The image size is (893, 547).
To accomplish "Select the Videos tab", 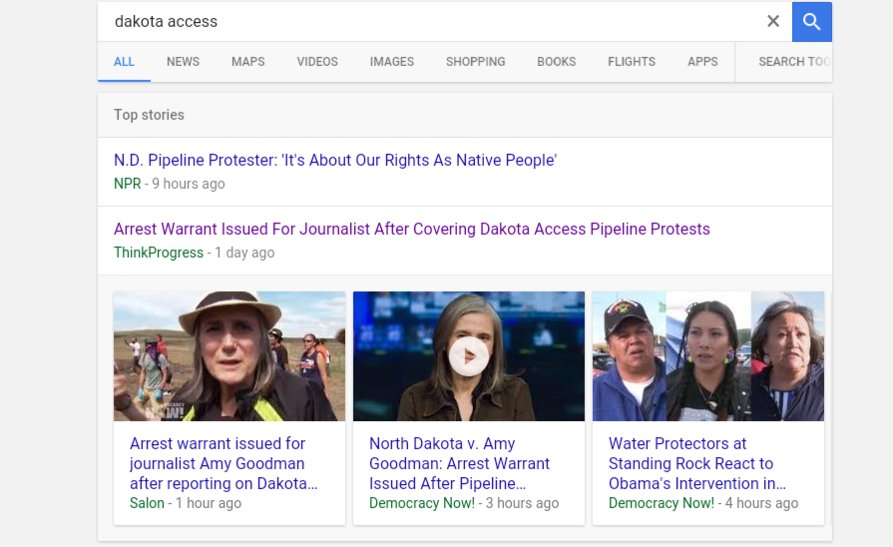I will [317, 62].
